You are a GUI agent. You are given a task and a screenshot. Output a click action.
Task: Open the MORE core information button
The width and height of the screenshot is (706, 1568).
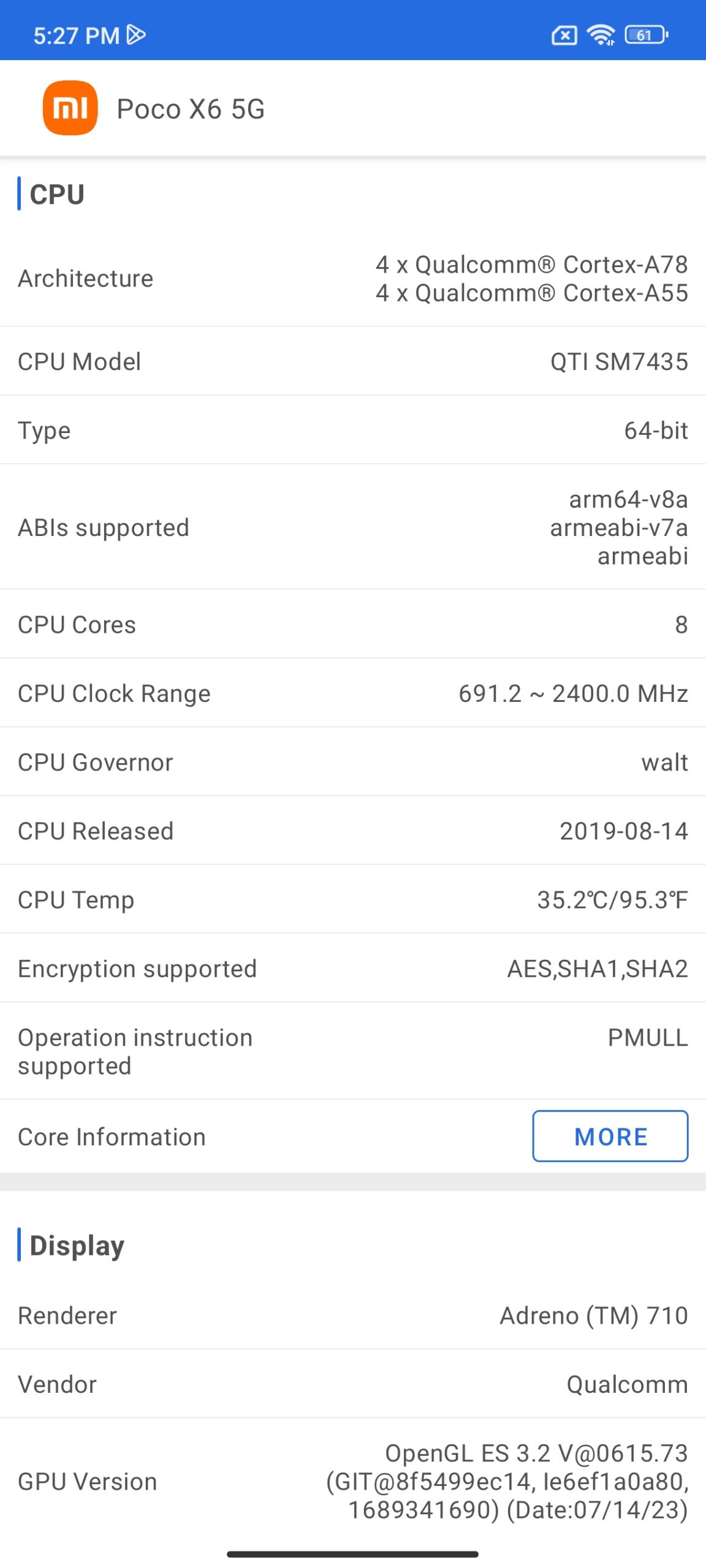(610, 1136)
